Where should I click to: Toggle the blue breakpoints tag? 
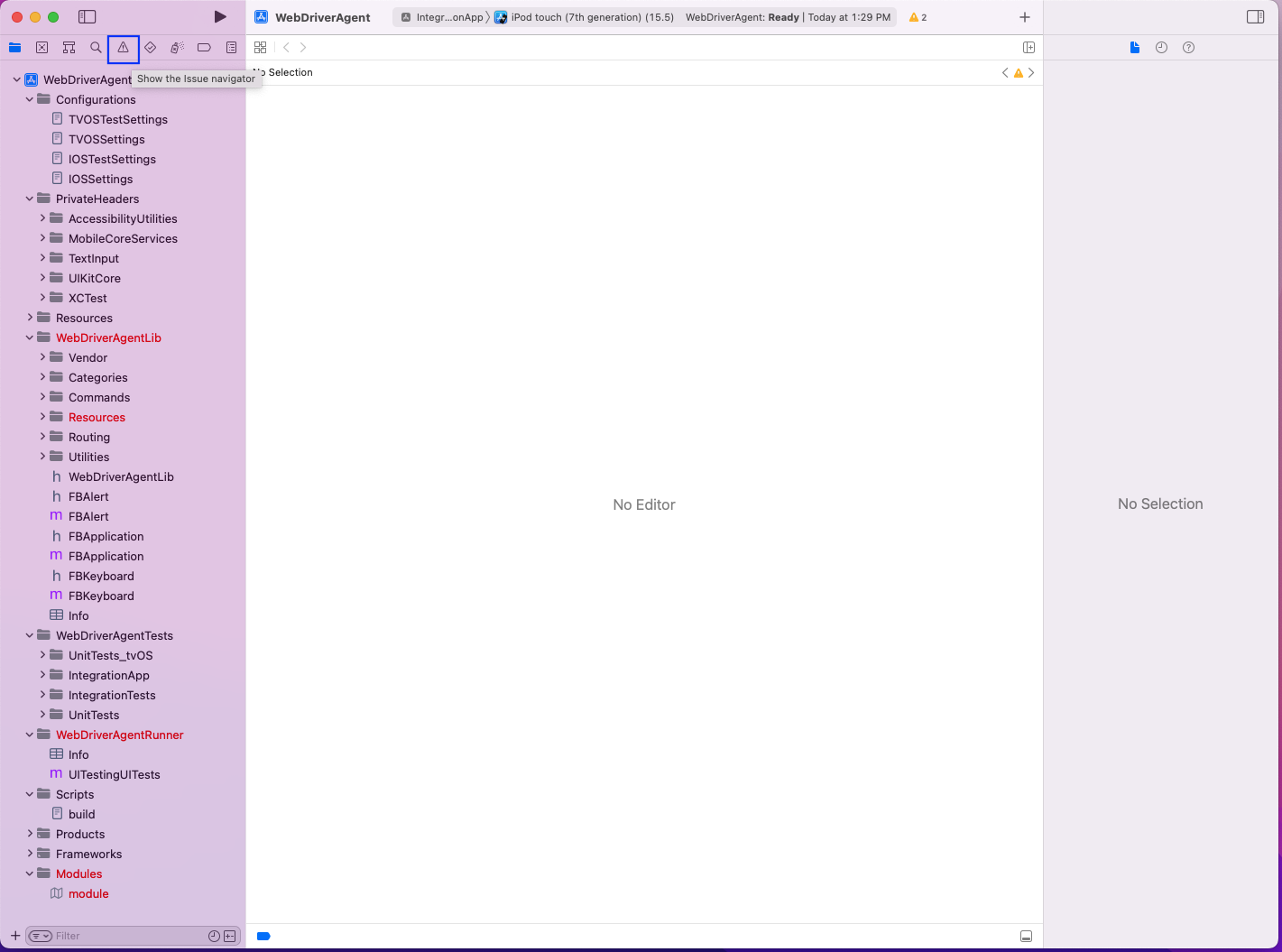click(263, 936)
